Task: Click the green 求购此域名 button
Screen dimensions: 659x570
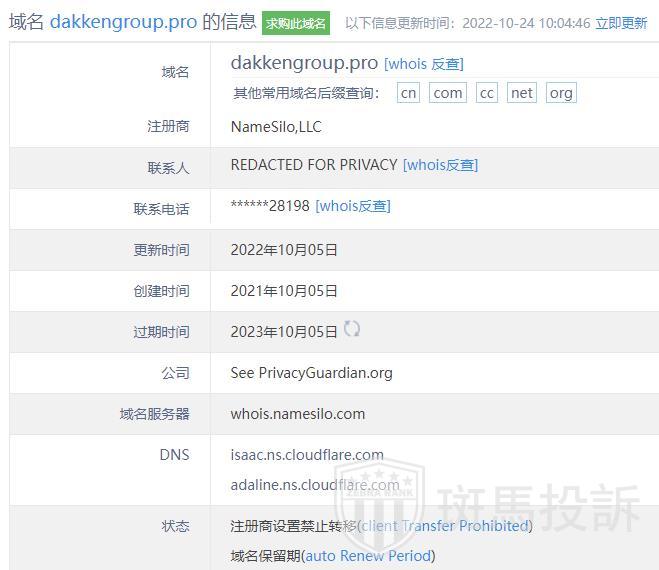Action: (296, 23)
